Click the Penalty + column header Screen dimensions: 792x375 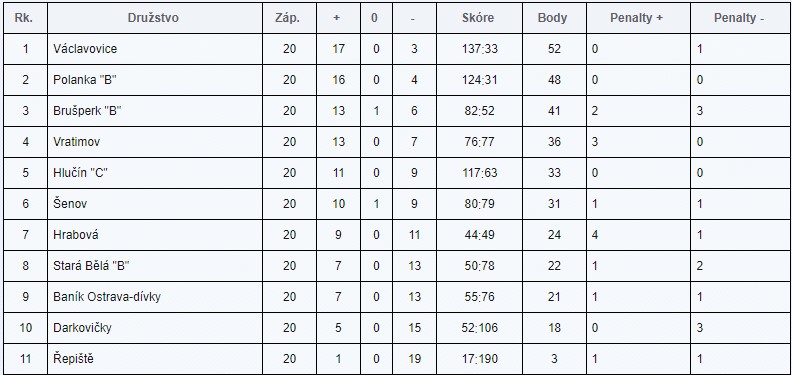pyautogui.click(x=636, y=18)
